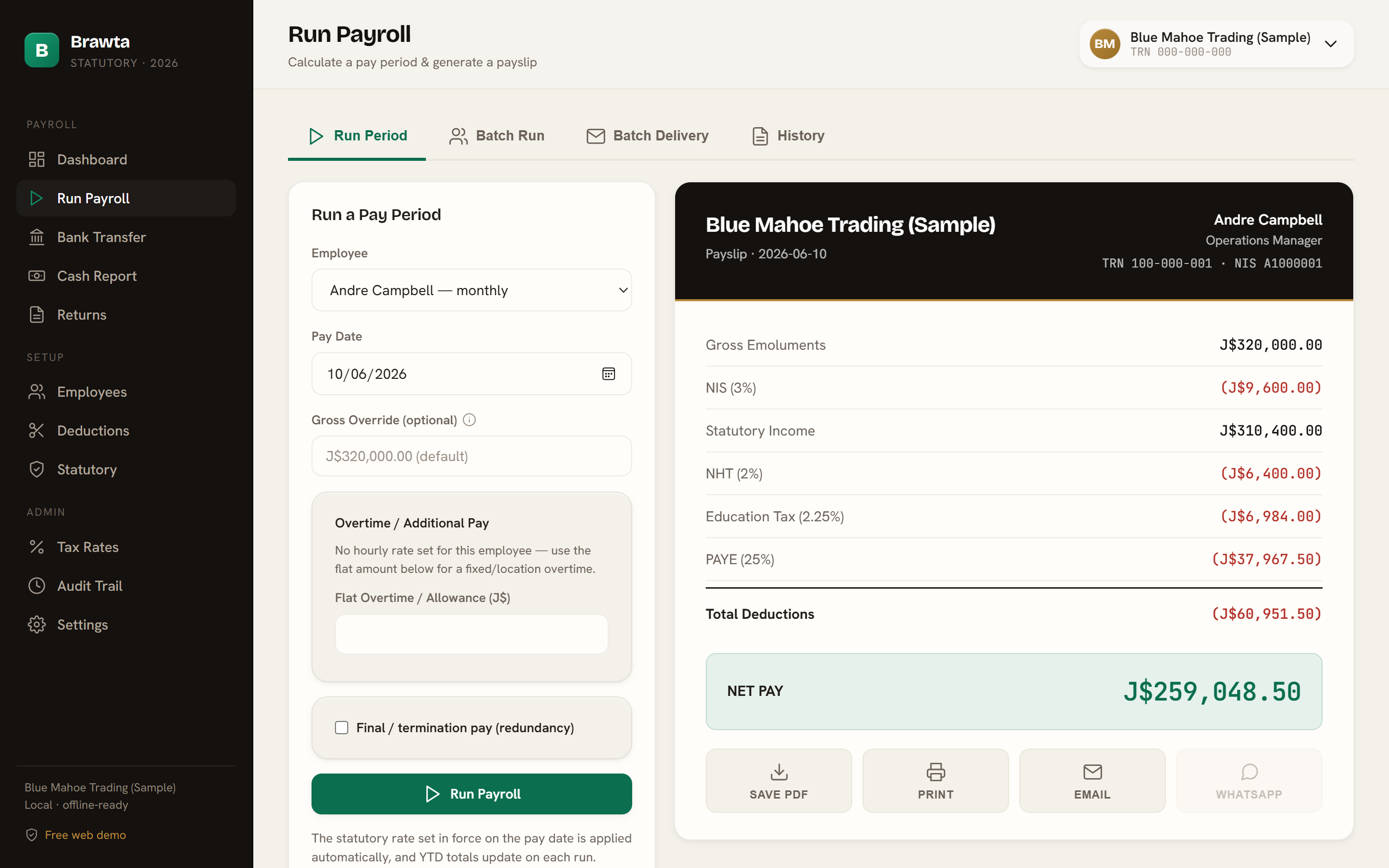Click the Bank Transfer bank icon
This screenshot has width=1389, height=868.
[x=37, y=236]
